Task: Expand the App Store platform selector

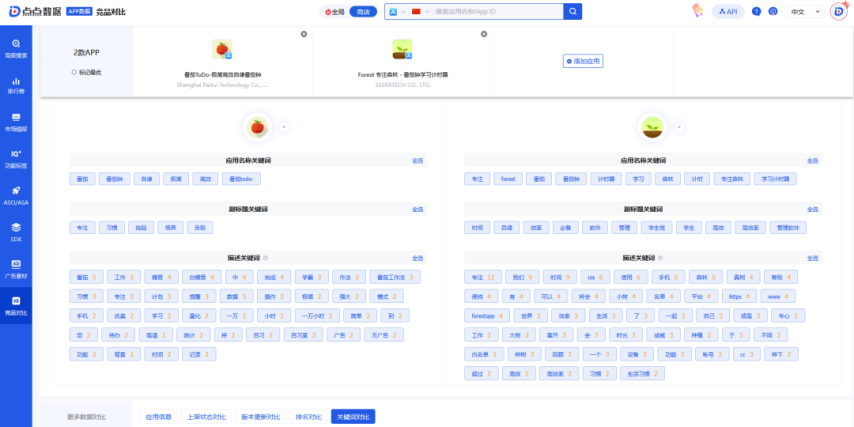Action: [x=396, y=12]
